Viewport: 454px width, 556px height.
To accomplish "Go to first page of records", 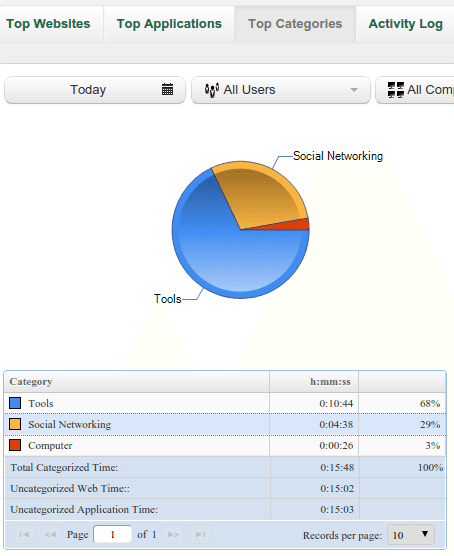I will (24, 534).
